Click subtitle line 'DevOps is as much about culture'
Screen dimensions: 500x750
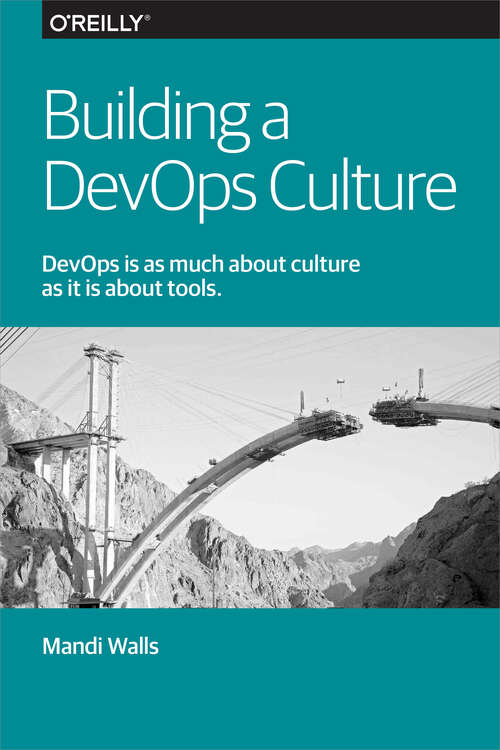[201, 264]
